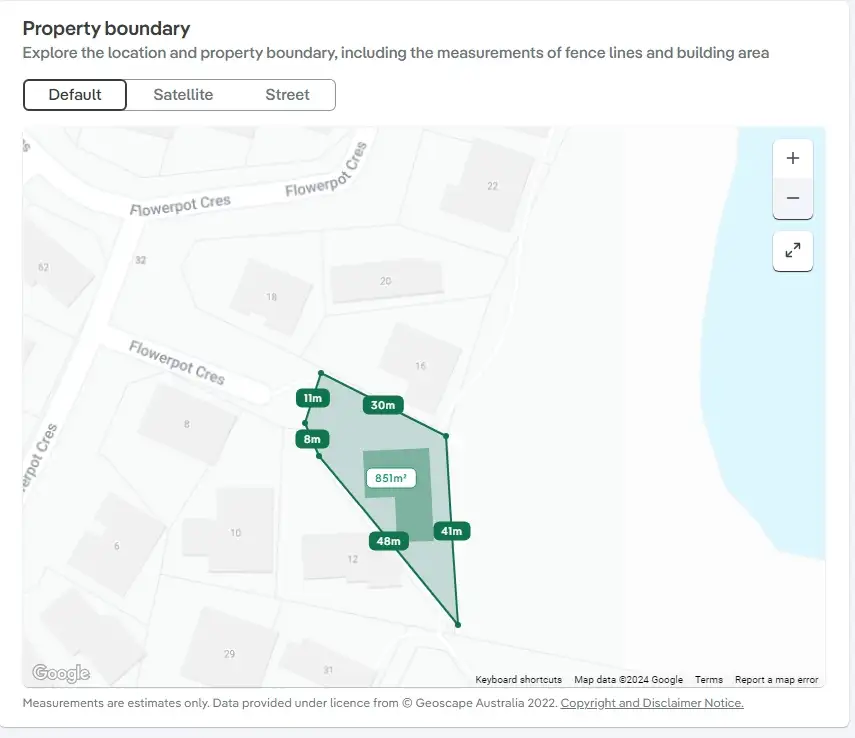The image size is (855, 738).
Task: Click the 41m fence line label
Action: (x=452, y=531)
